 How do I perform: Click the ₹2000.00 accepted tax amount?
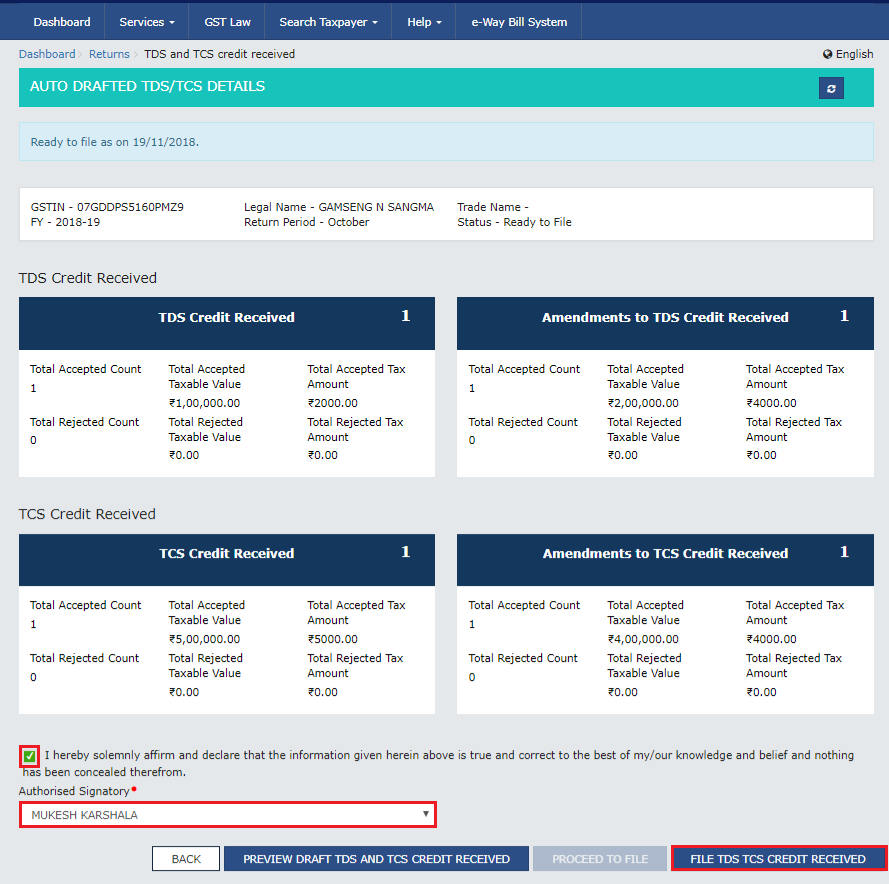[x=333, y=403]
